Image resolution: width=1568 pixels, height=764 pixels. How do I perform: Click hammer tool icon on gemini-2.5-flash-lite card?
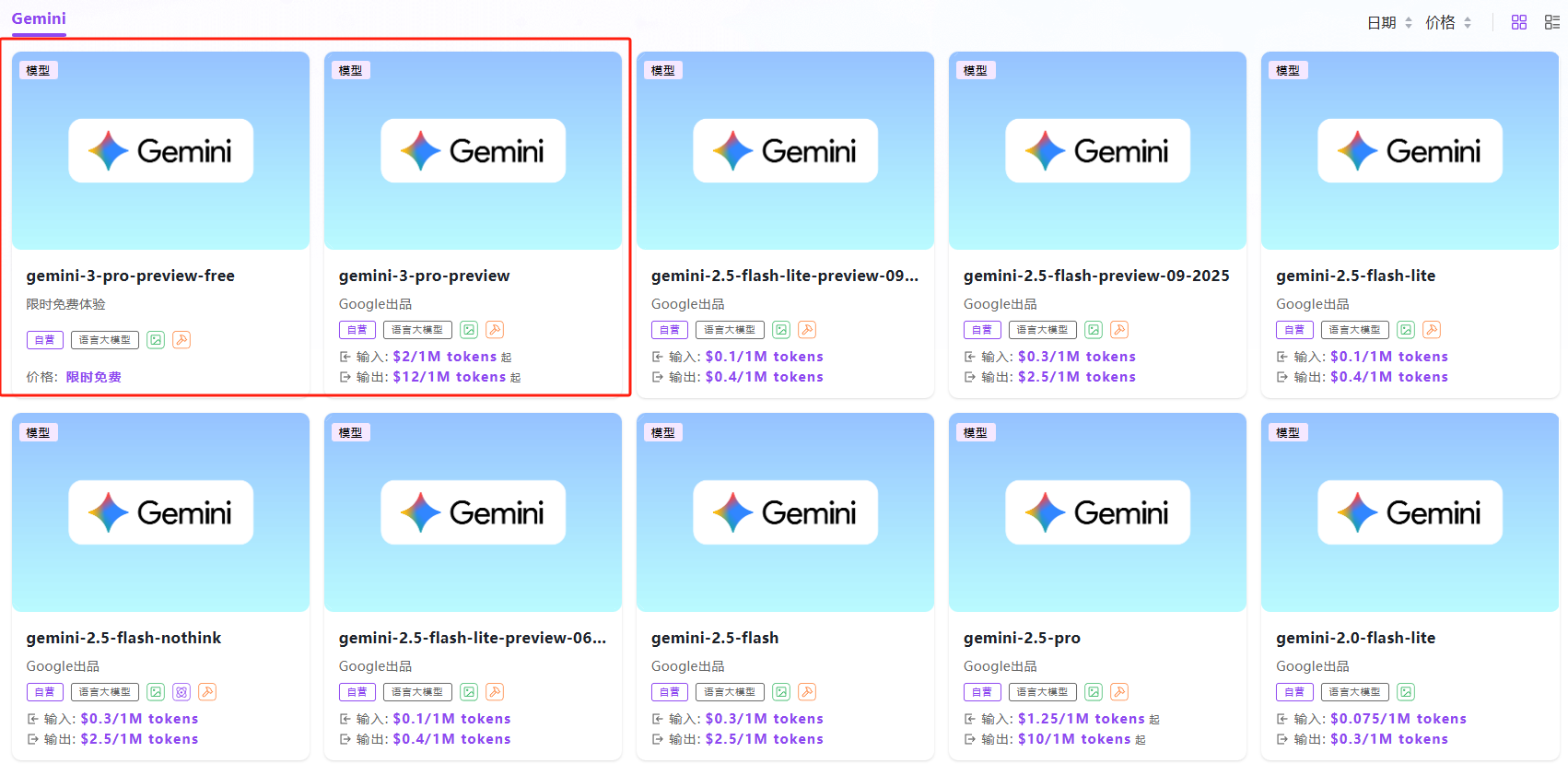pyautogui.click(x=1432, y=330)
